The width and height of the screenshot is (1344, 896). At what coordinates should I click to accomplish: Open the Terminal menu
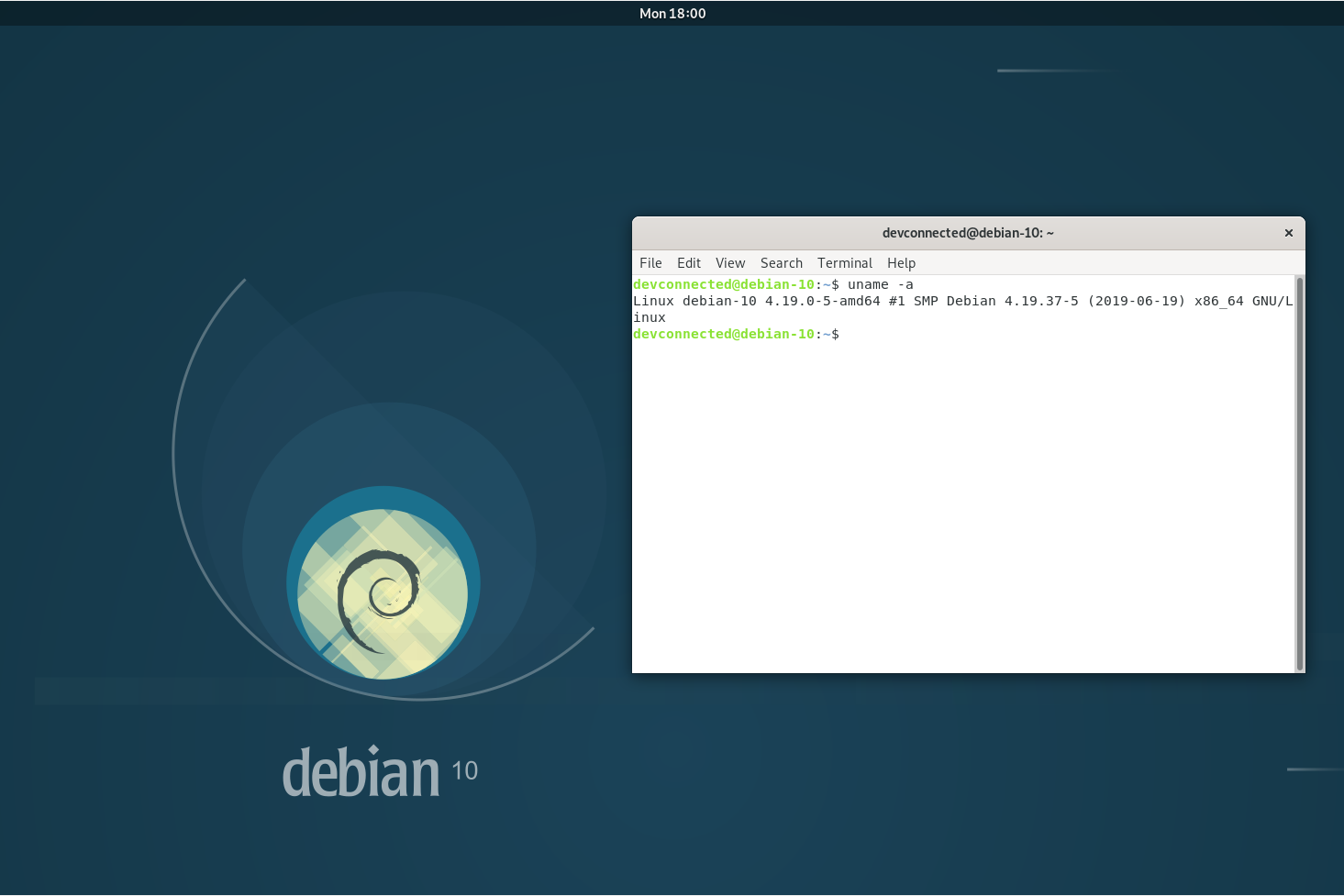click(845, 263)
